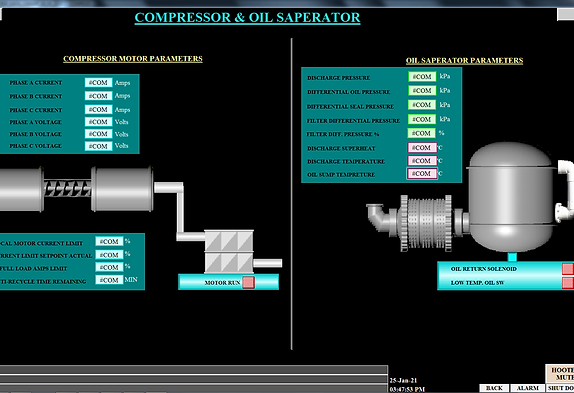Click the Discharge Pressure value box
The height and width of the screenshot is (393, 574).
tap(422, 76)
